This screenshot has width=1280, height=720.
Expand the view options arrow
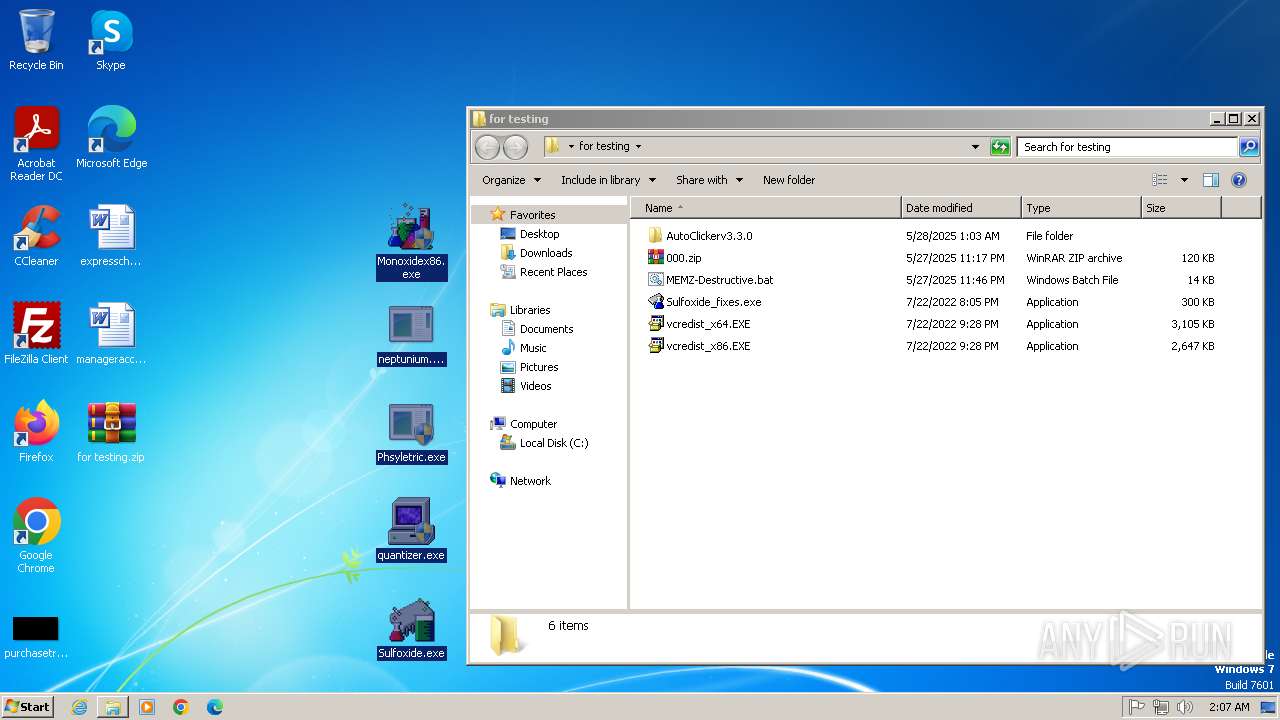tap(1184, 180)
